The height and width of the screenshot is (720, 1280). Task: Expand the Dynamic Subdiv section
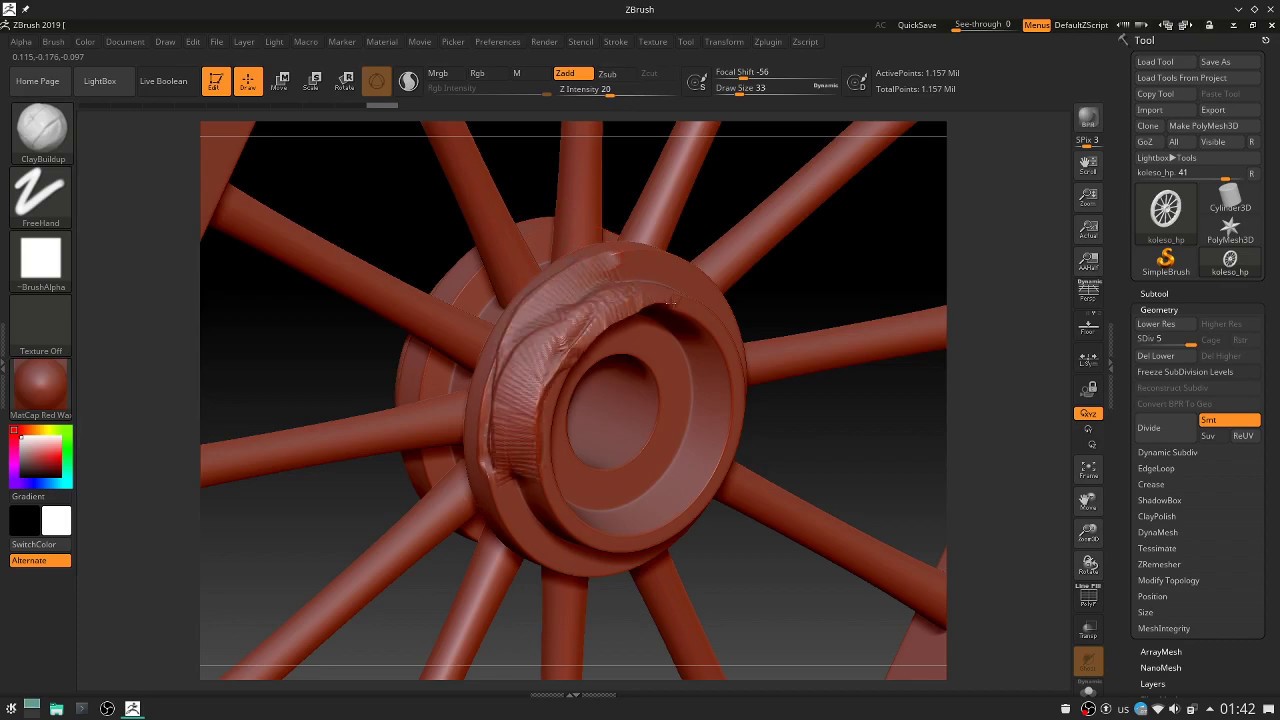click(1167, 453)
